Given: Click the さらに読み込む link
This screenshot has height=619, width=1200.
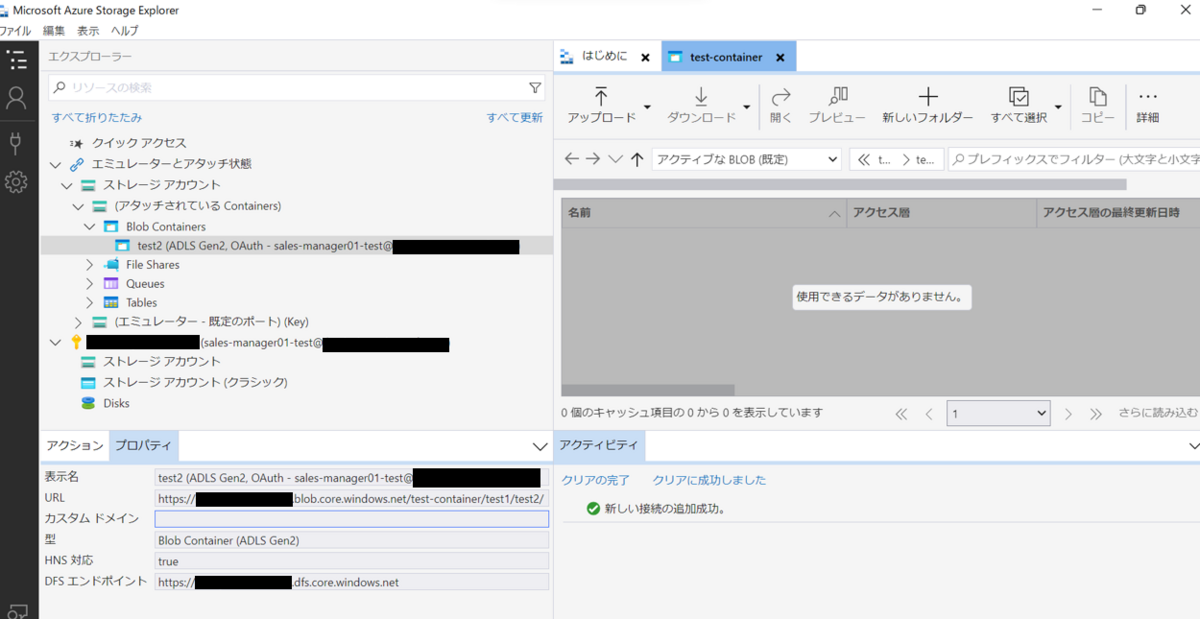Looking at the screenshot, I should pyautogui.click(x=1158, y=413).
